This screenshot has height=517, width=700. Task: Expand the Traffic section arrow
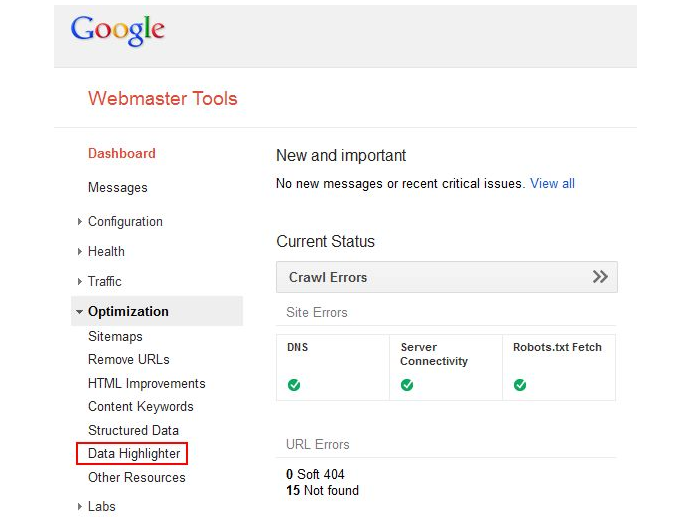point(79,281)
